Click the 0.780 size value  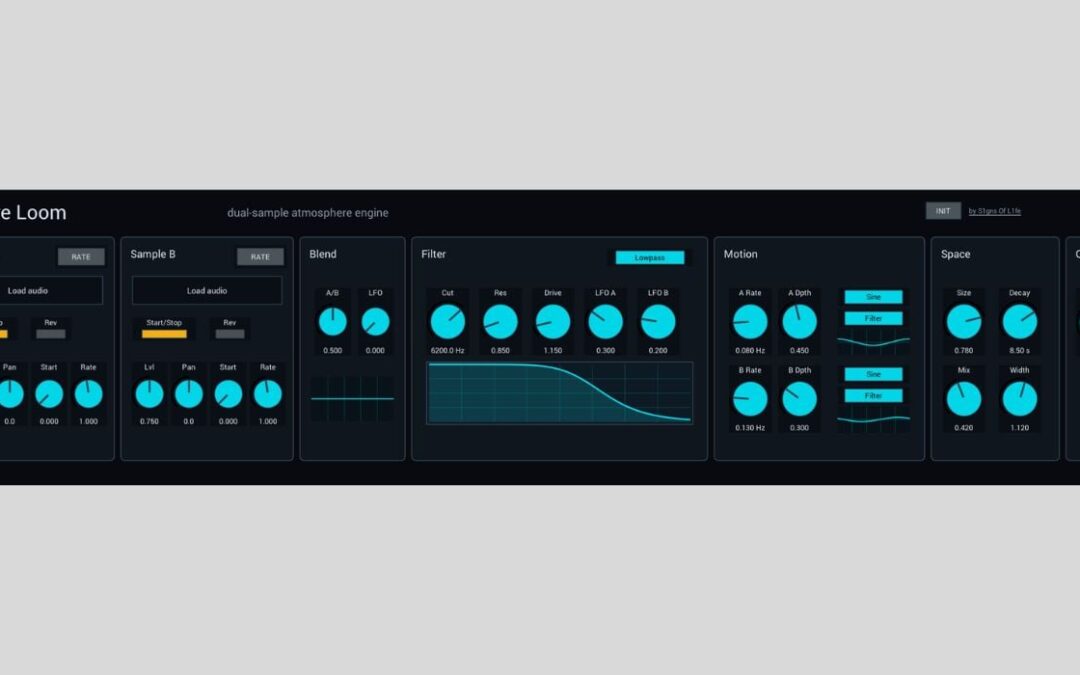[964, 351]
